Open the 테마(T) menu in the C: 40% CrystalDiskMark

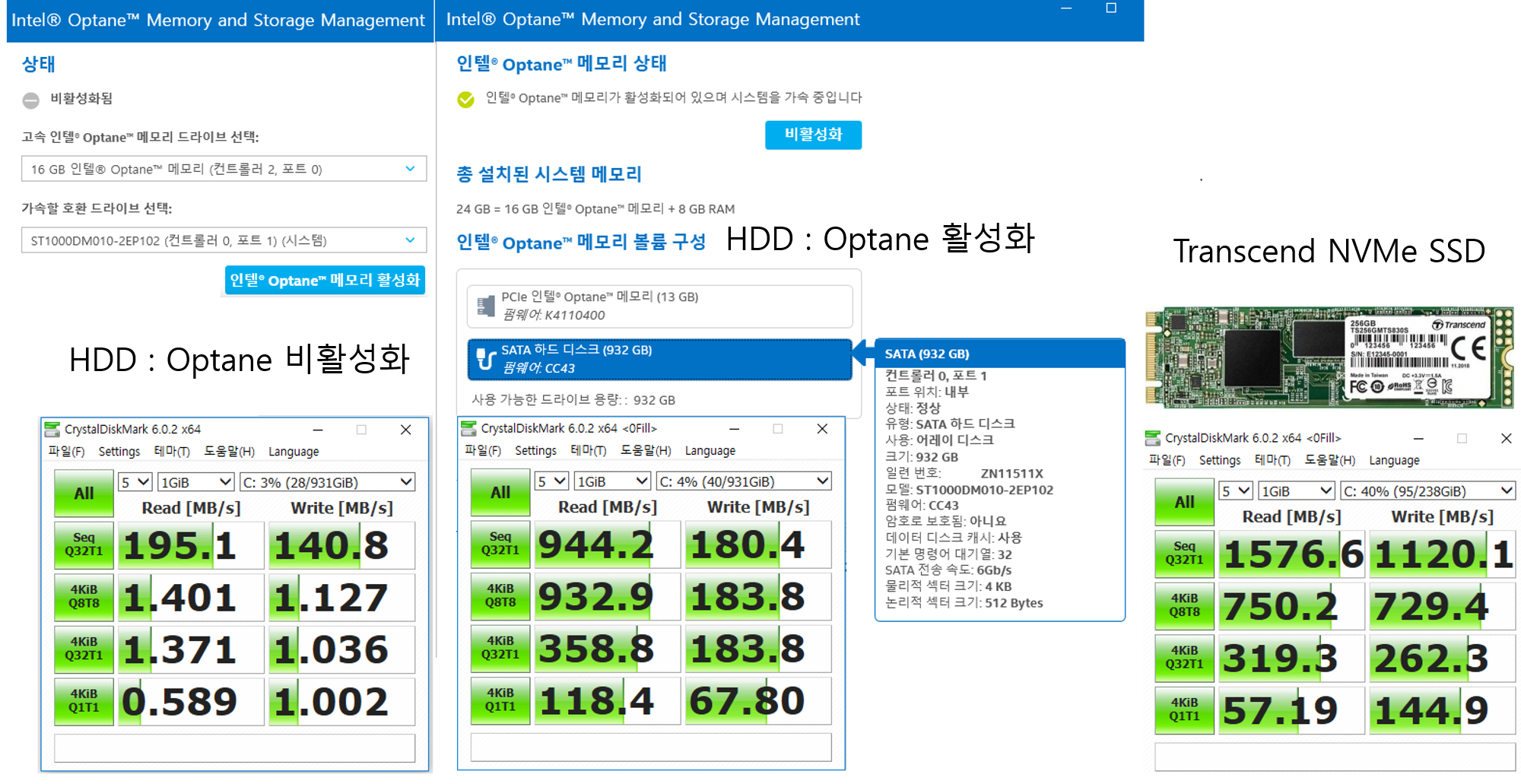[x=1272, y=461]
